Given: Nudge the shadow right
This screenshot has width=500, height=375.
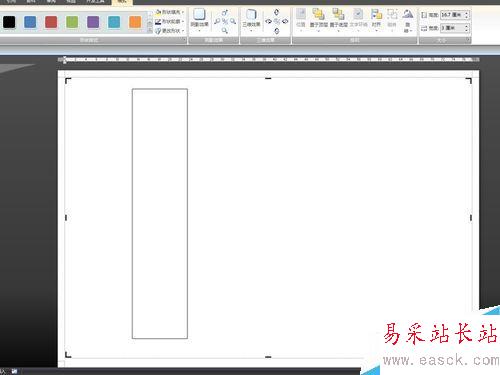Looking at the screenshot, I should (x=233, y=22).
